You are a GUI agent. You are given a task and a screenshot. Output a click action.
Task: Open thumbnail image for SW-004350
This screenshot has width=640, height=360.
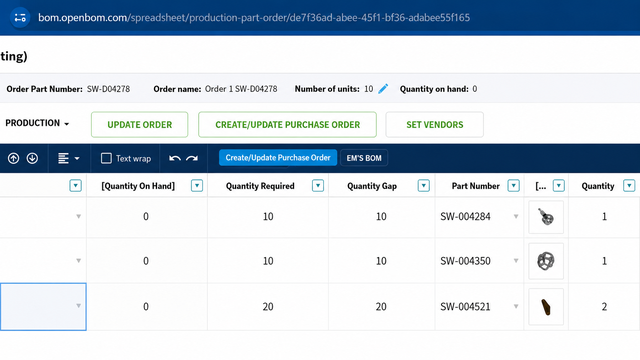click(x=546, y=261)
